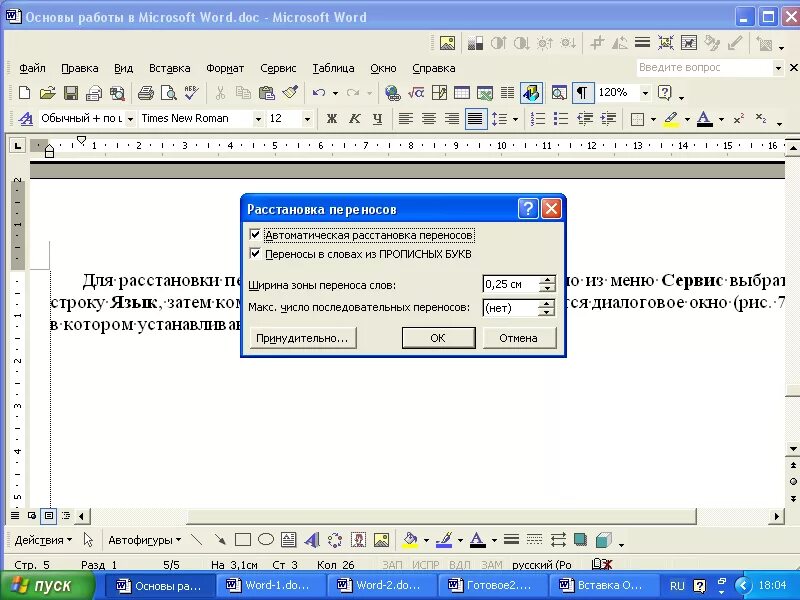800x600 pixels.
Task: Toggle italic (К) formatting
Action: 355,119
